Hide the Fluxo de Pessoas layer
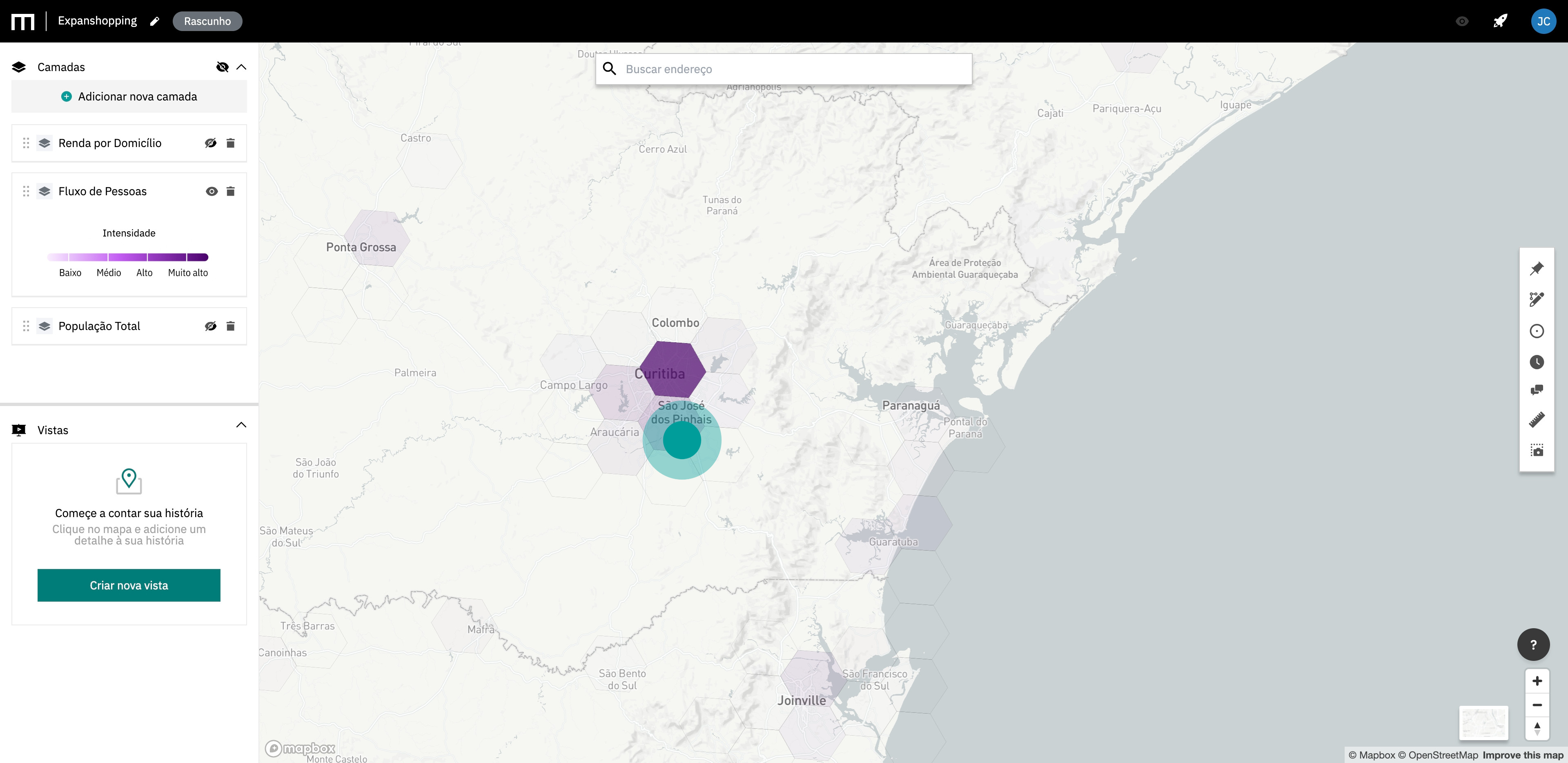This screenshot has height=763, width=1568. pos(211,191)
